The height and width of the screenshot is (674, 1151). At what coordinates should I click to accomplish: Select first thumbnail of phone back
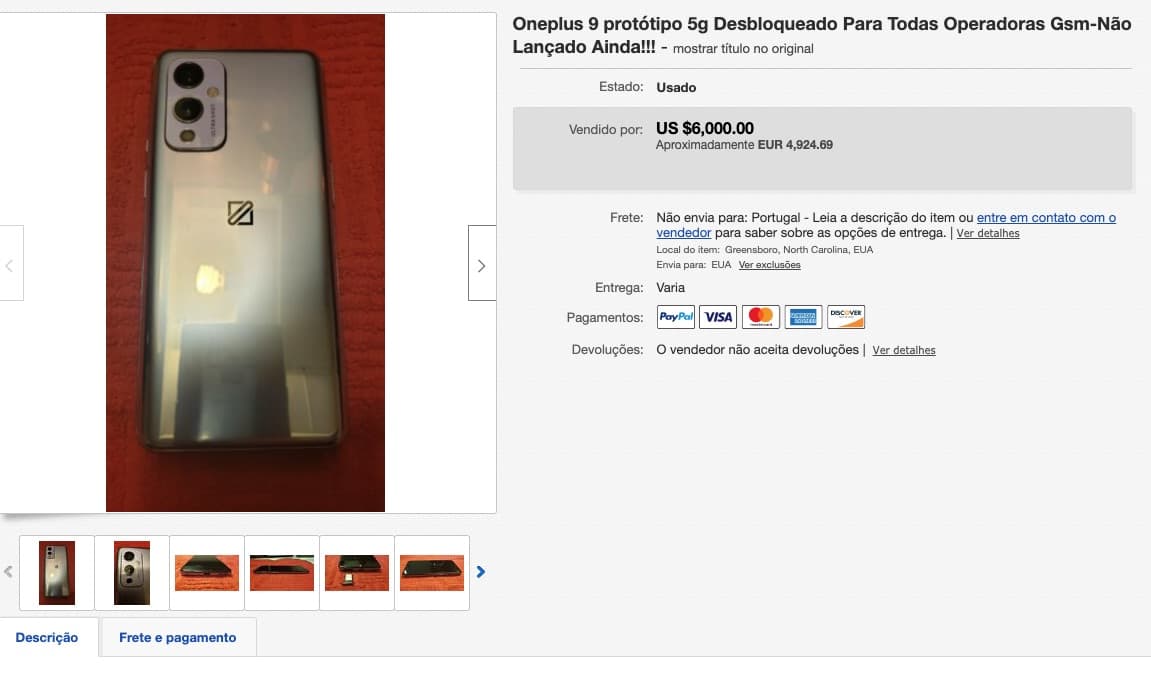(x=57, y=573)
